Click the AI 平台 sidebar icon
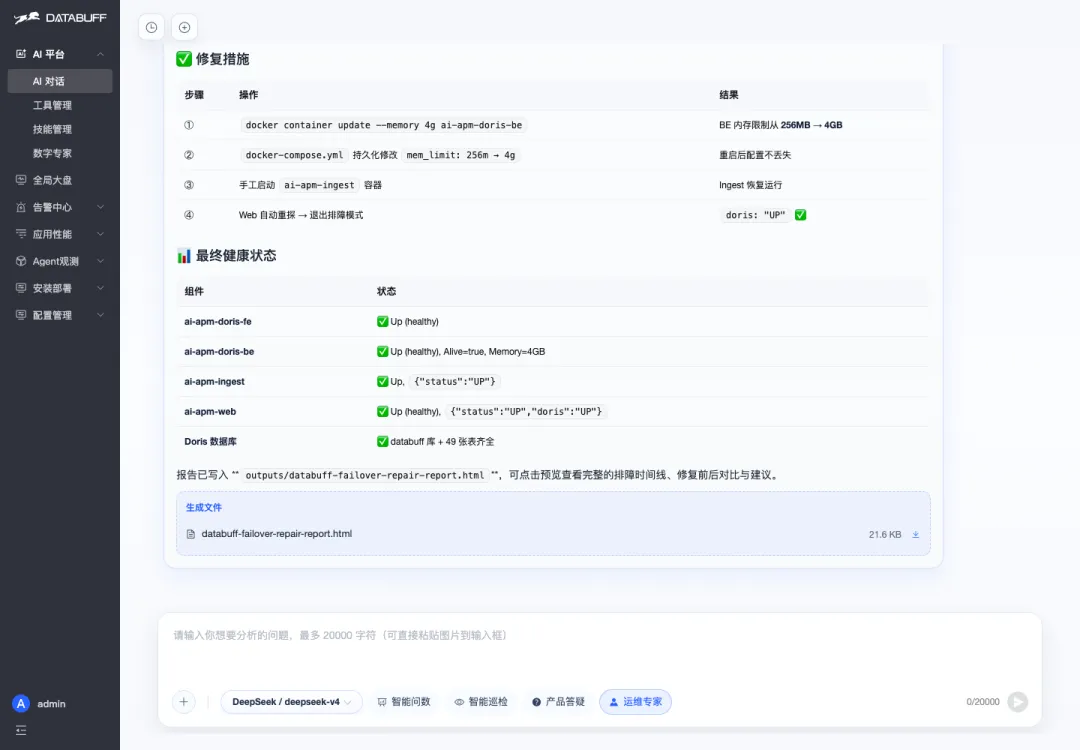This screenshot has height=750, width=1080. click(21, 54)
